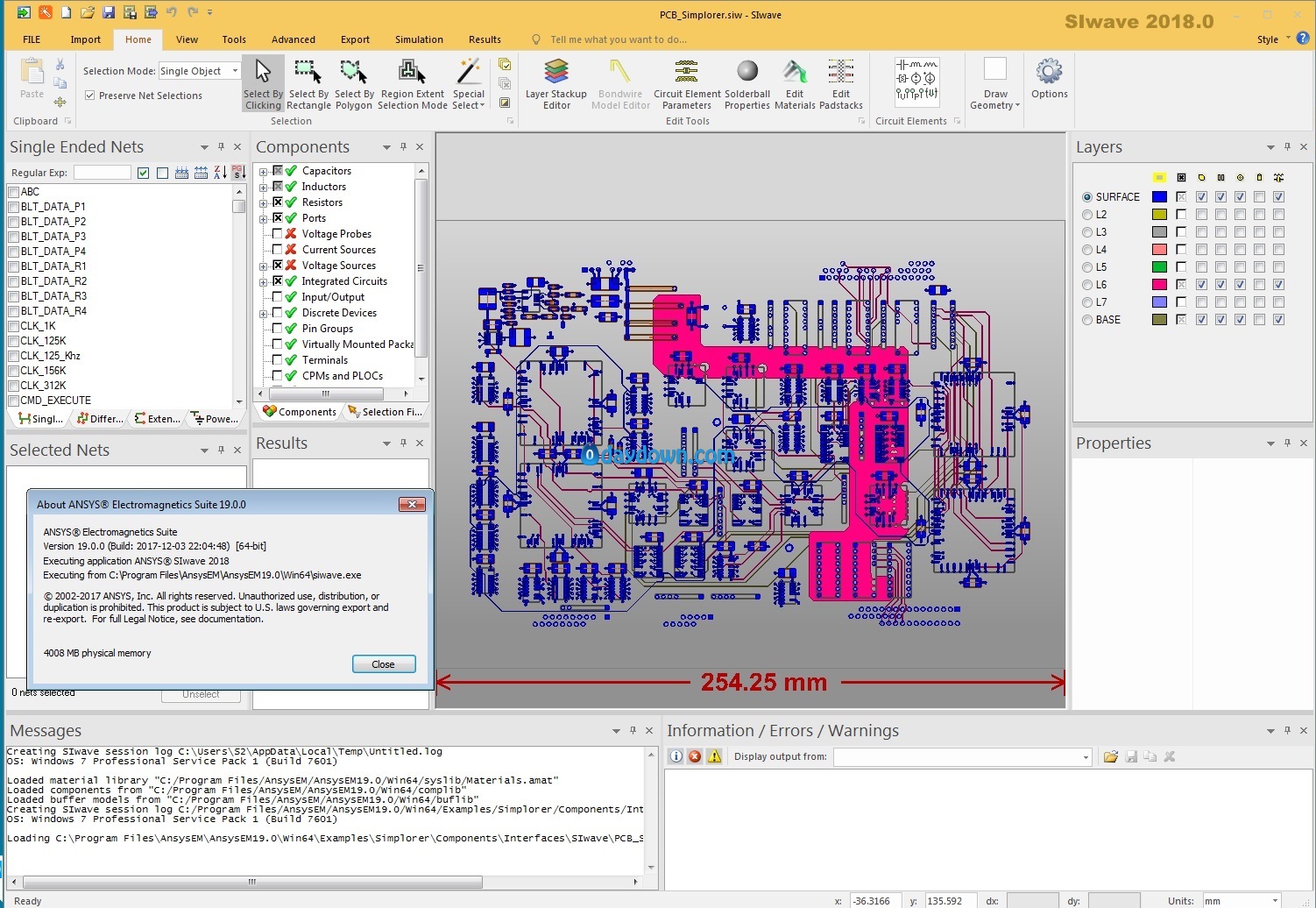
Task: Click the L6 layer pink color swatch
Action: [x=1159, y=285]
